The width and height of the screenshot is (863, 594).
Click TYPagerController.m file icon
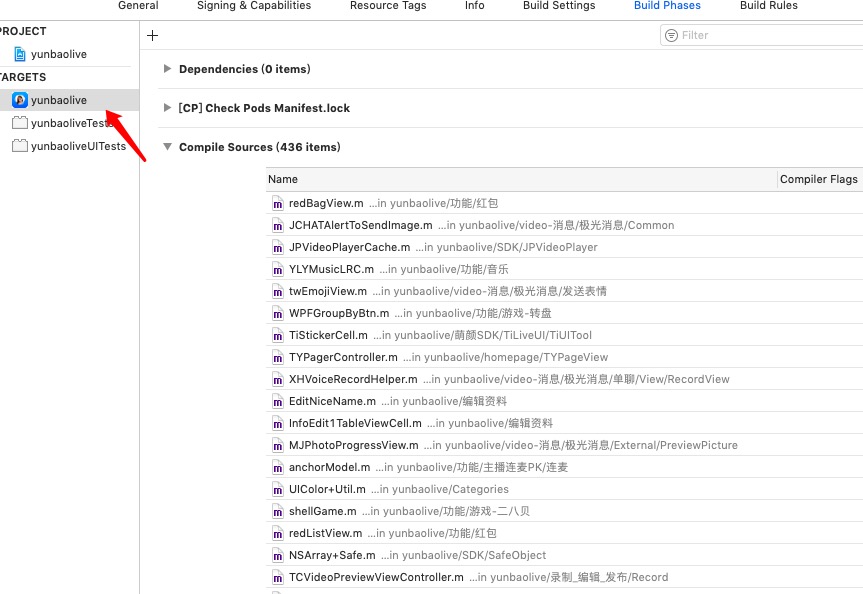pyautogui.click(x=277, y=358)
